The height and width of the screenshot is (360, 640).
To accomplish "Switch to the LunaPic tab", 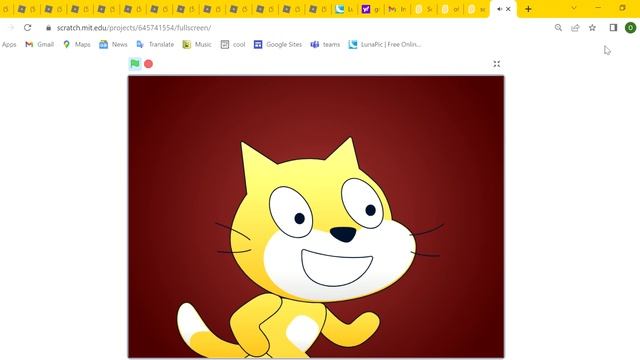I will [344, 9].
